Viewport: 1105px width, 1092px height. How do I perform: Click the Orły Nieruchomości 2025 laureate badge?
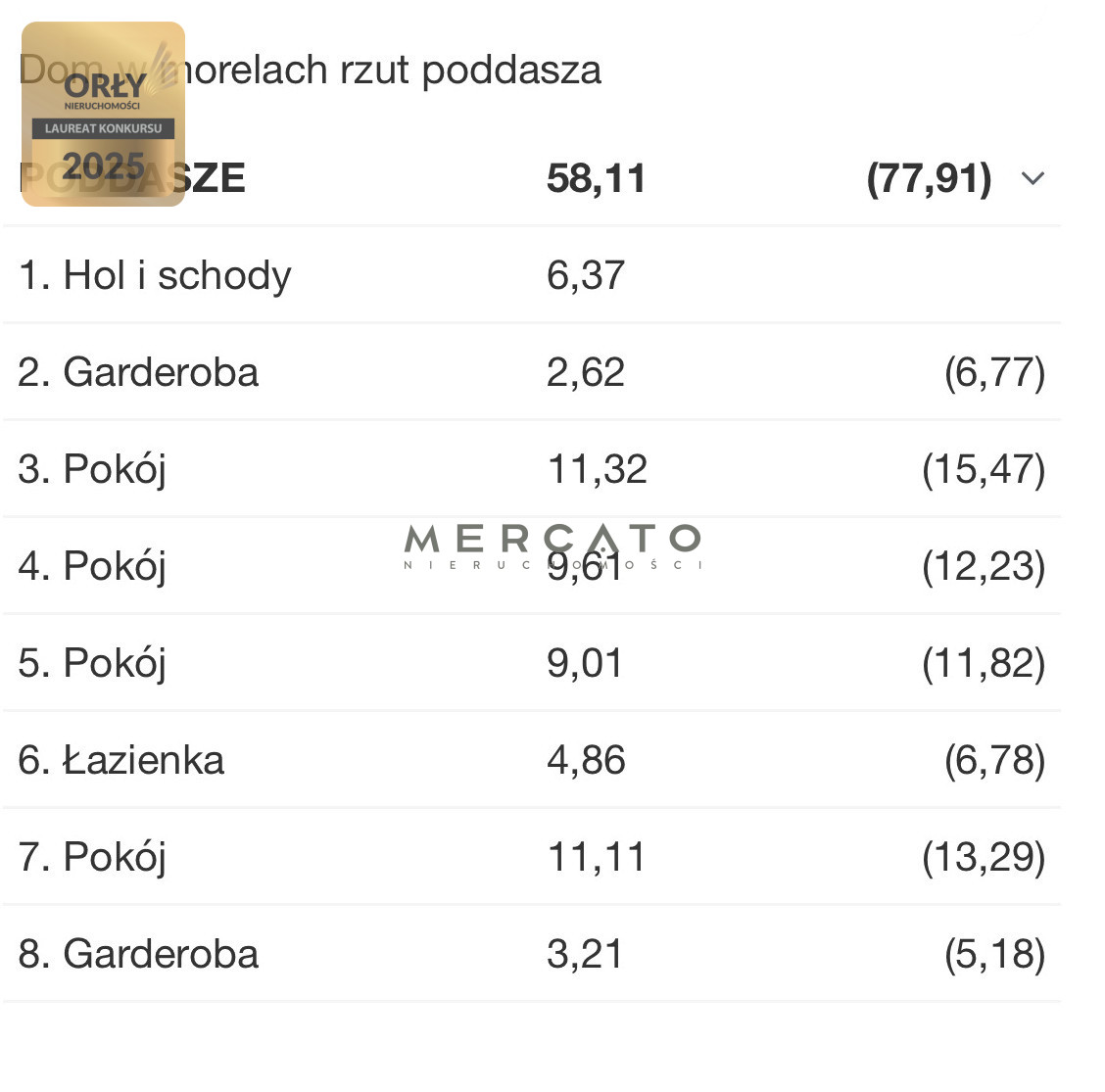coord(104,115)
